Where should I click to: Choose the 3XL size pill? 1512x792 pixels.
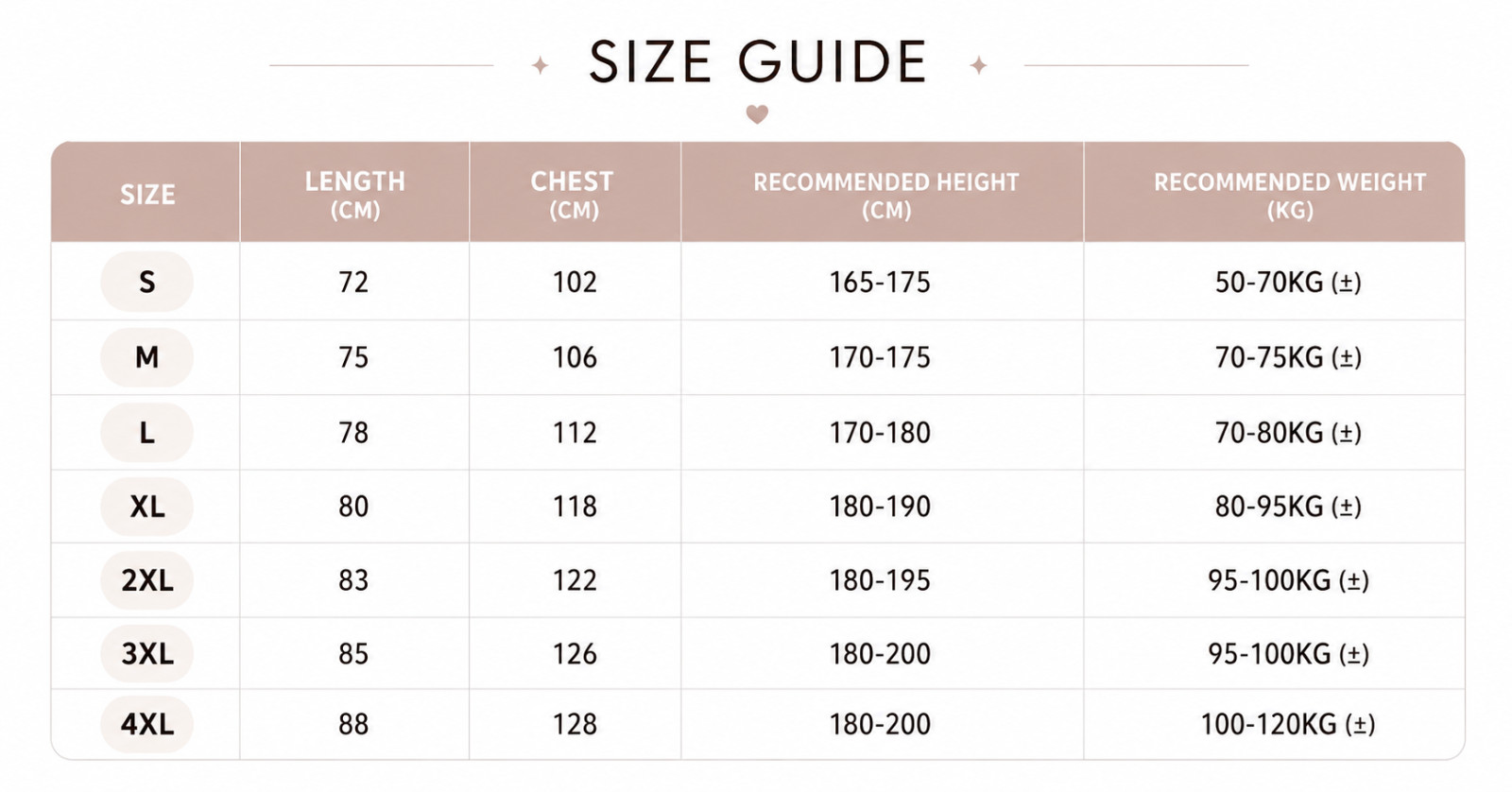click(146, 653)
